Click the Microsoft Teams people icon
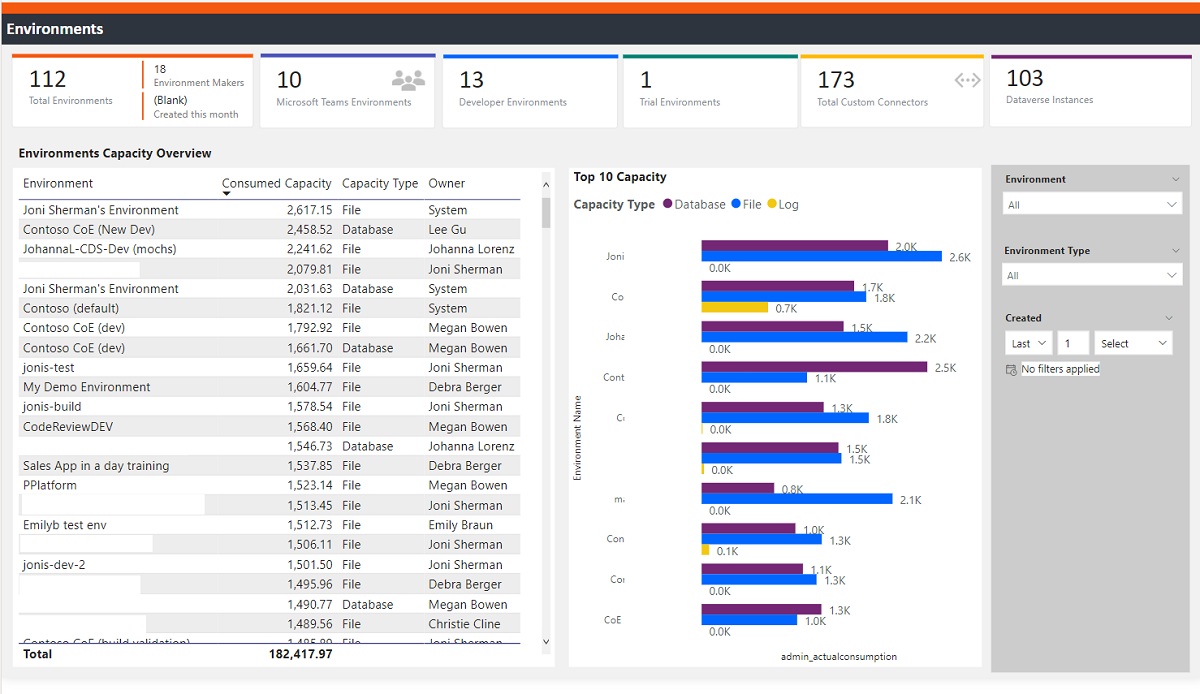1200x694 pixels. point(408,80)
